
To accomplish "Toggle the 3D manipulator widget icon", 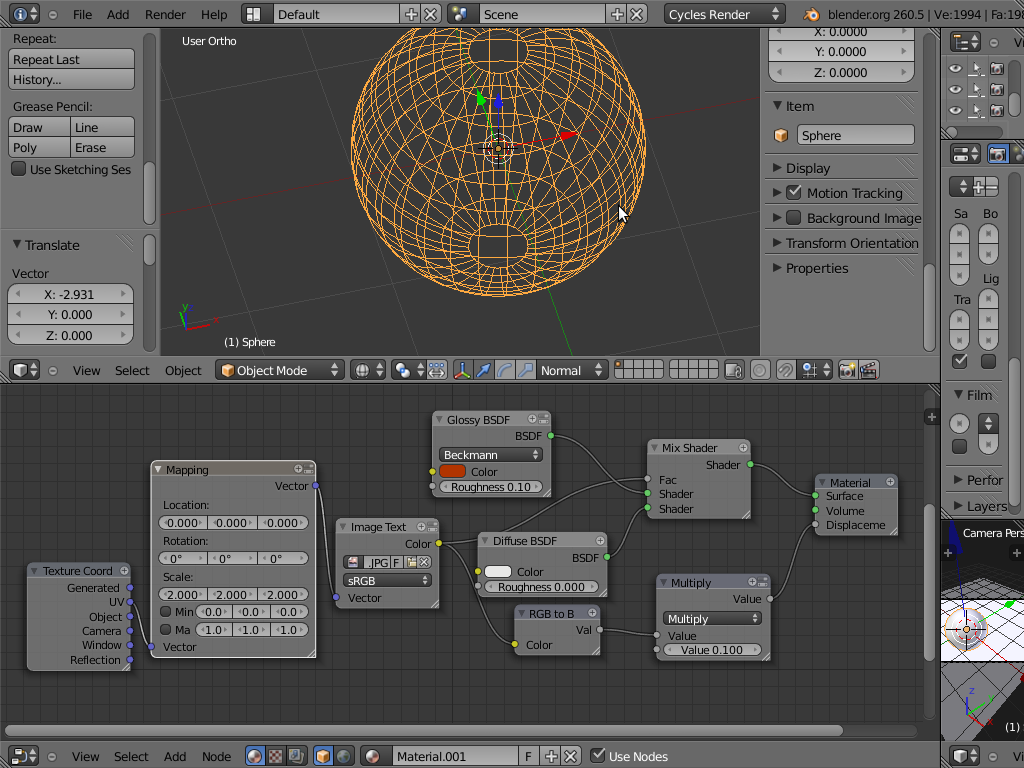I will tap(462, 370).
